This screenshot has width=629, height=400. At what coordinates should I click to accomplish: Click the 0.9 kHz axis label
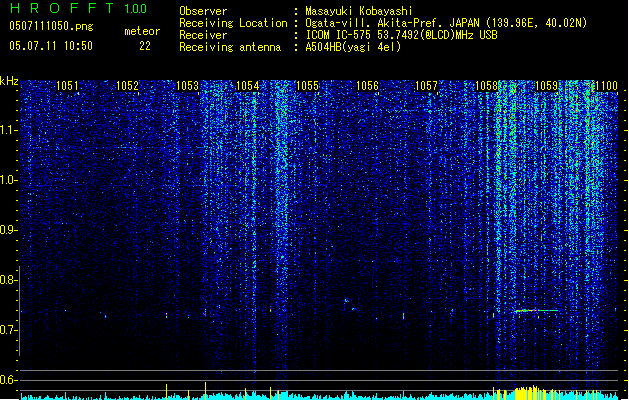pyautogui.click(x=9, y=230)
